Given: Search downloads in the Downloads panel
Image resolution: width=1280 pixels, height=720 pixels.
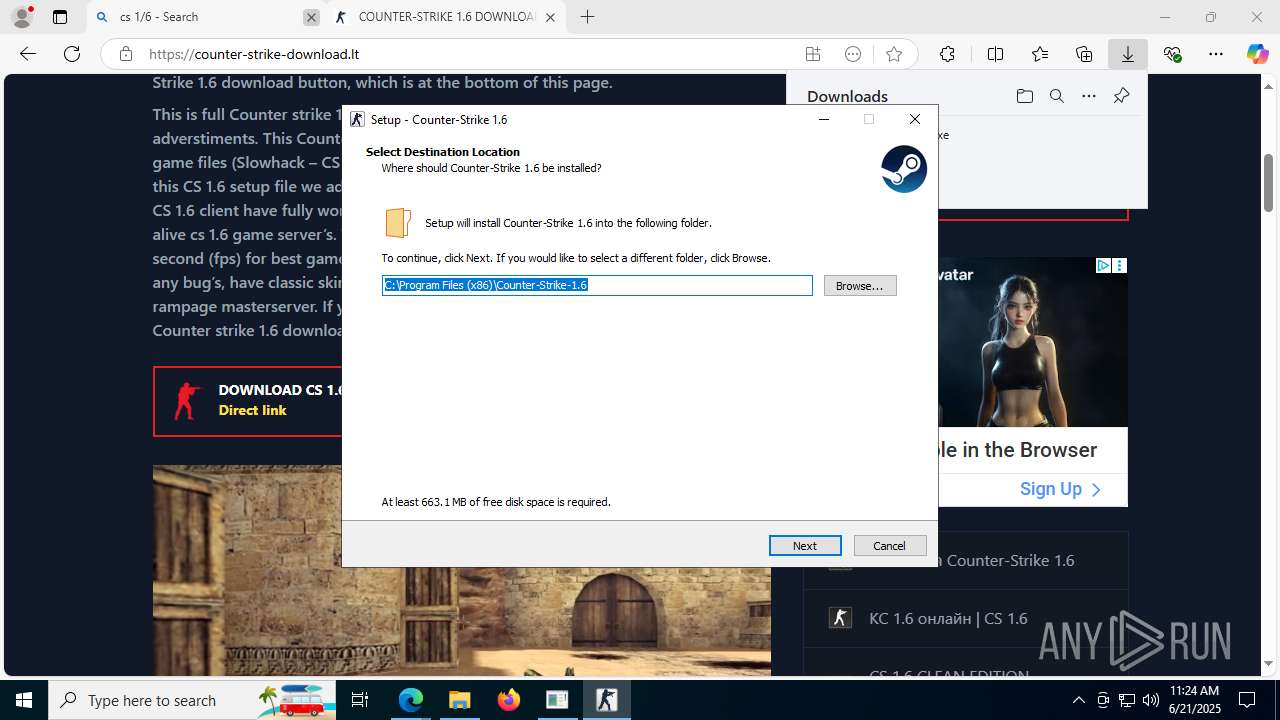Looking at the screenshot, I should (x=1057, y=96).
